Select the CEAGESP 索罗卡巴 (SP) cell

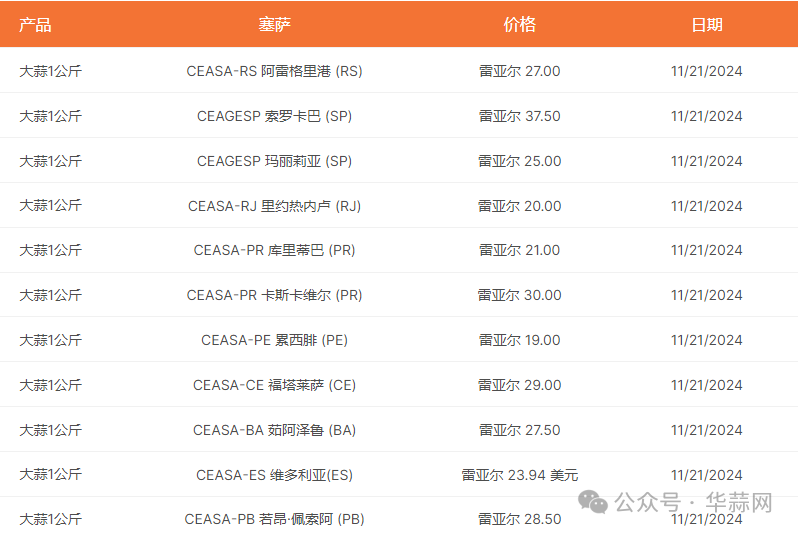point(274,116)
